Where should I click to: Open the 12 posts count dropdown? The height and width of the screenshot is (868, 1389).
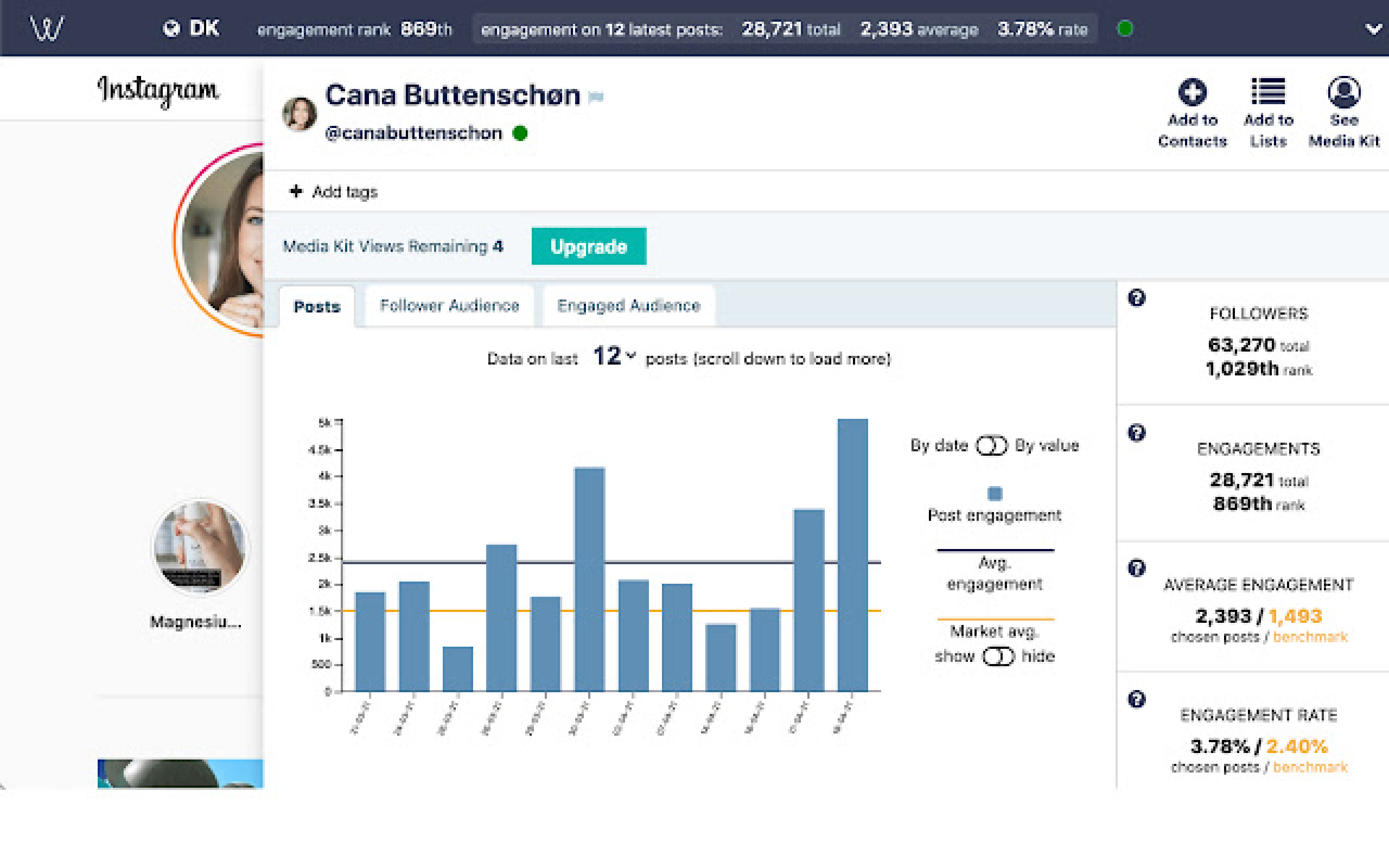click(614, 356)
